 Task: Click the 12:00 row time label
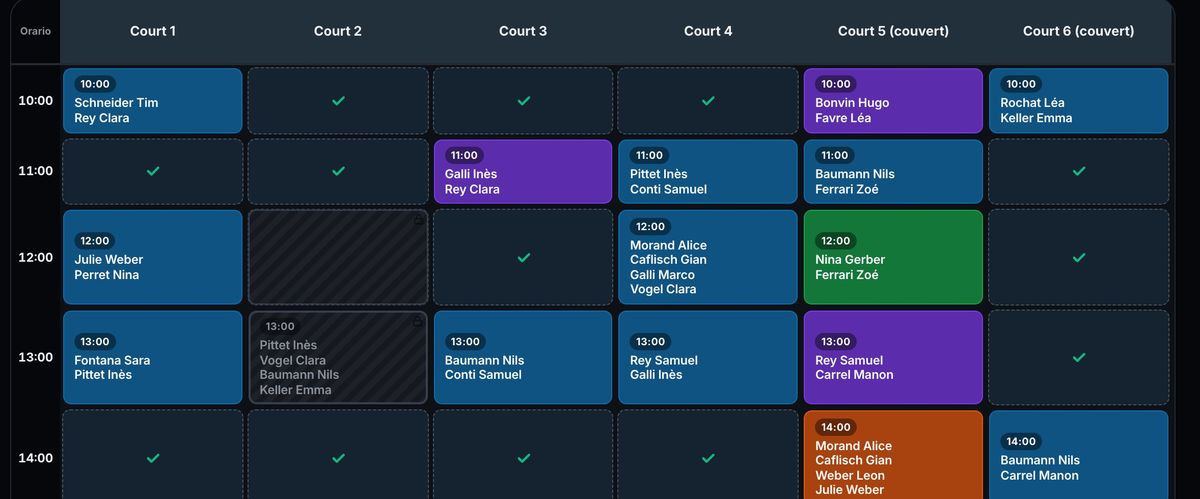35,257
